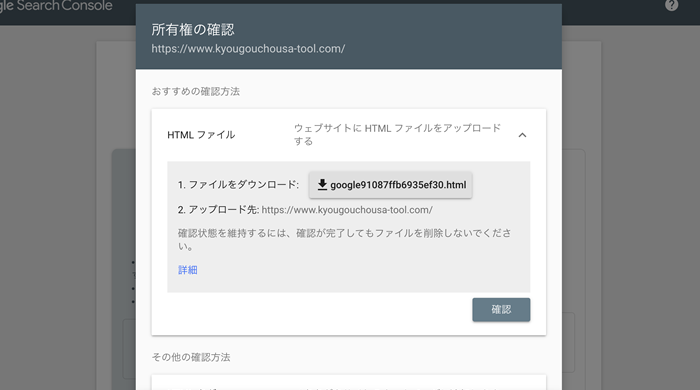The height and width of the screenshot is (390, 700).
Task: Expand the partially visible method card below
Action: coord(349,382)
